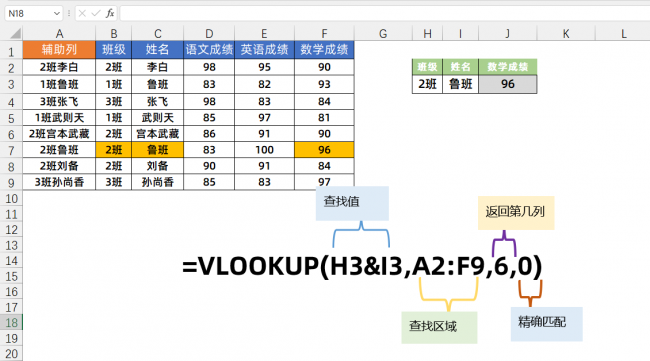This screenshot has width=650, height=361.
Task: Click highlighted 96 cell in column F
Action: tap(324, 150)
